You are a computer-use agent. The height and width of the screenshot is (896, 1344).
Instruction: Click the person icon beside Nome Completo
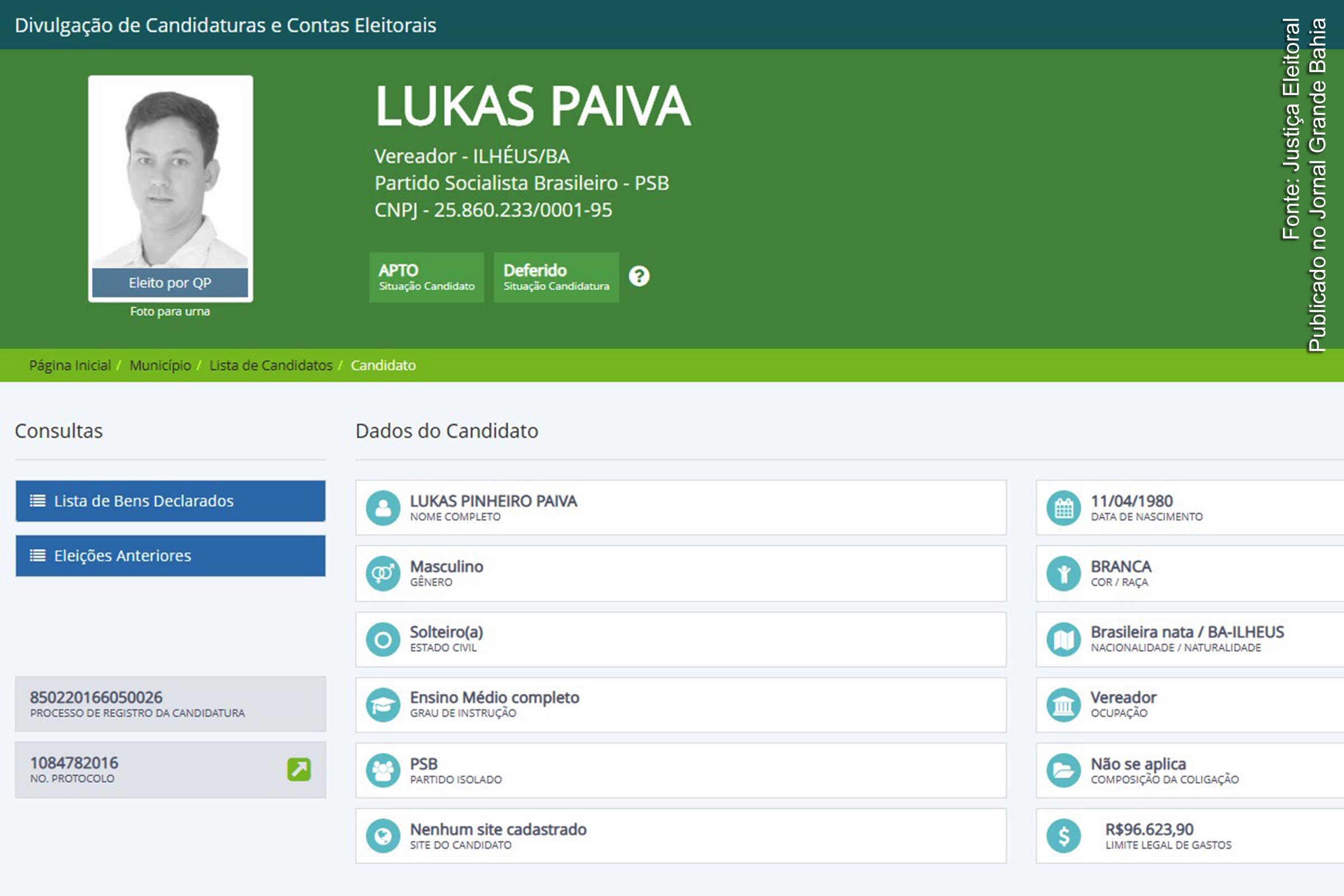(383, 508)
